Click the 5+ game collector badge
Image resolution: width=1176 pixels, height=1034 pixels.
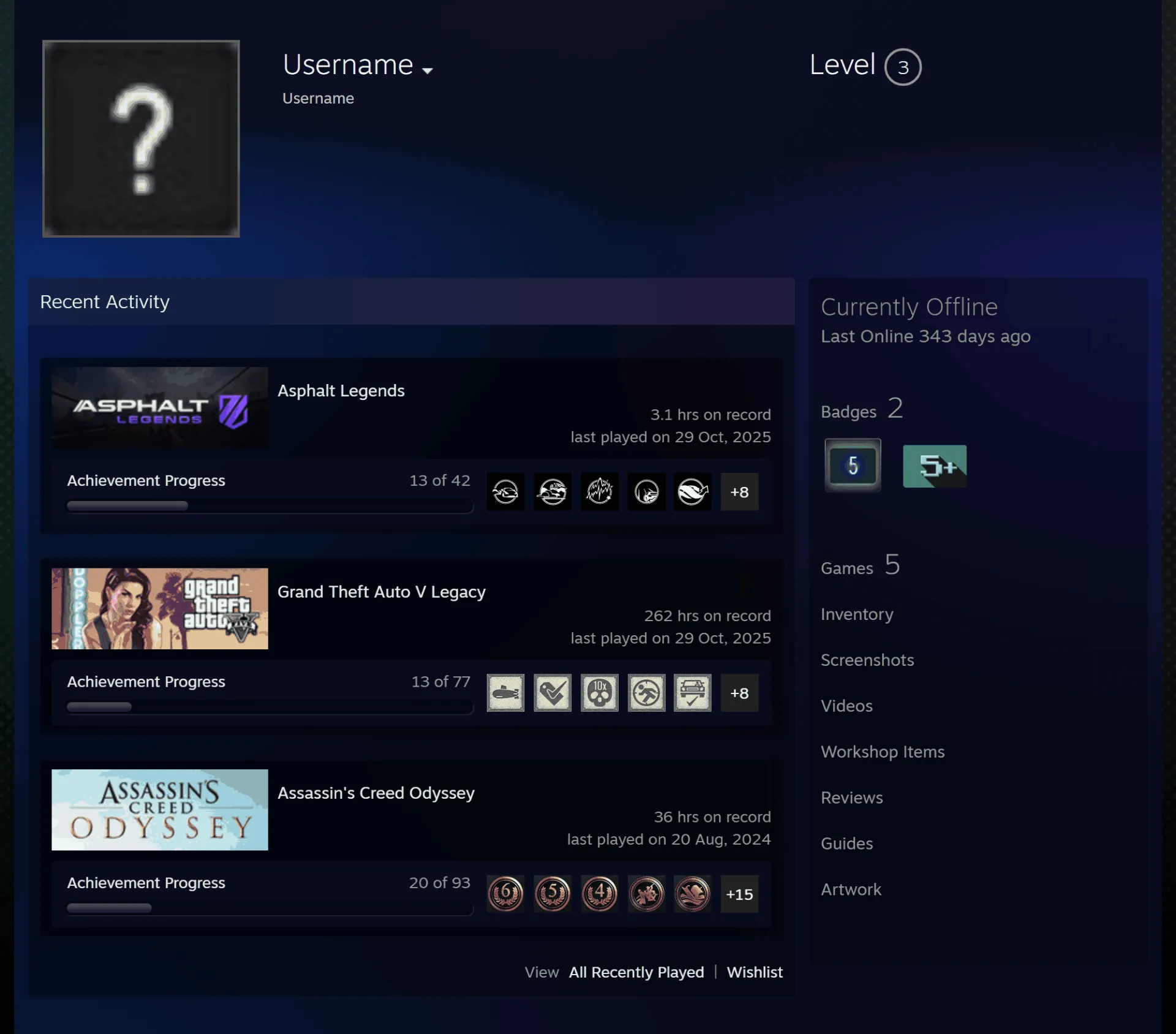(x=935, y=466)
